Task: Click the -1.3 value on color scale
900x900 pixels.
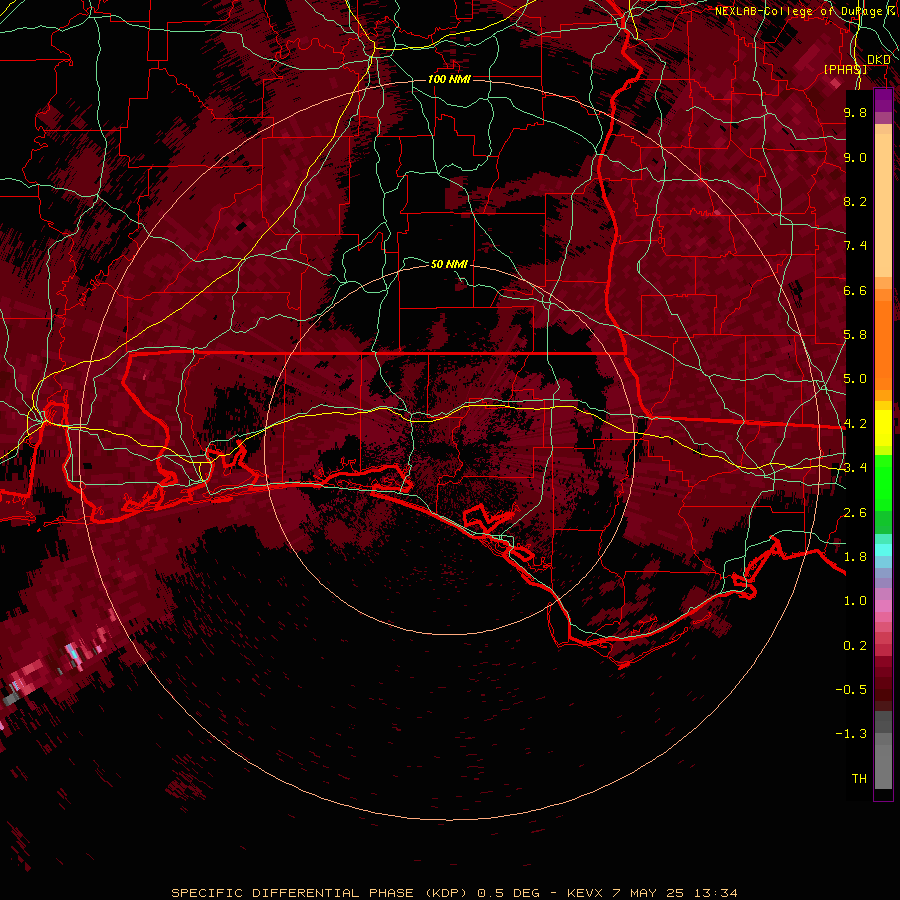Action: 851,734
